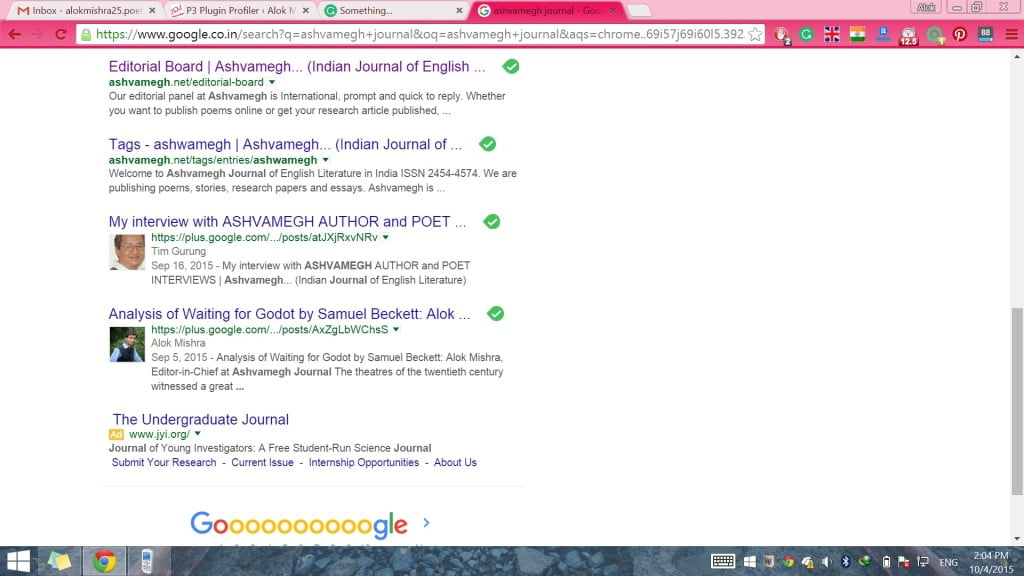Open the green circular extension icon
The height and width of the screenshot is (576, 1024).
pyautogui.click(x=935, y=35)
